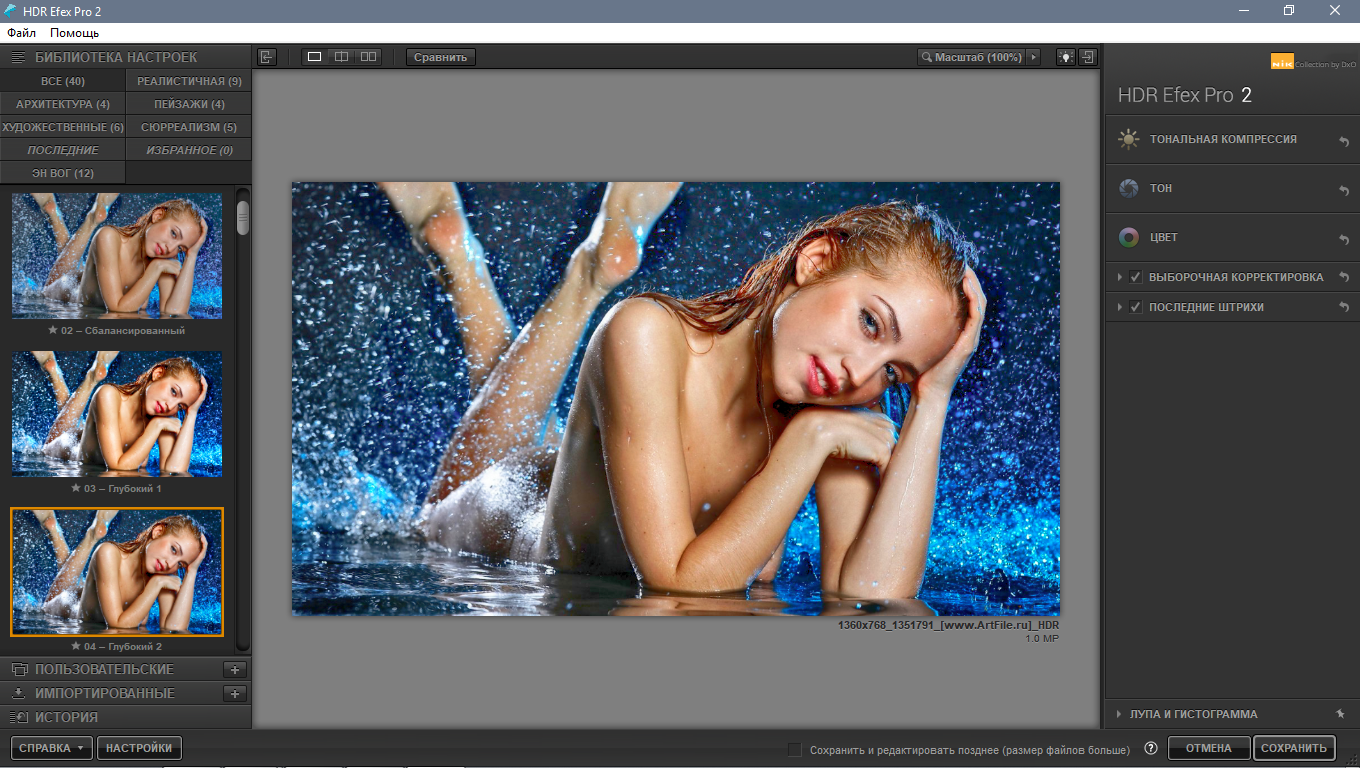Open the Масштаб zoom dropdown arrow
The height and width of the screenshot is (768, 1360).
pos(1033,57)
